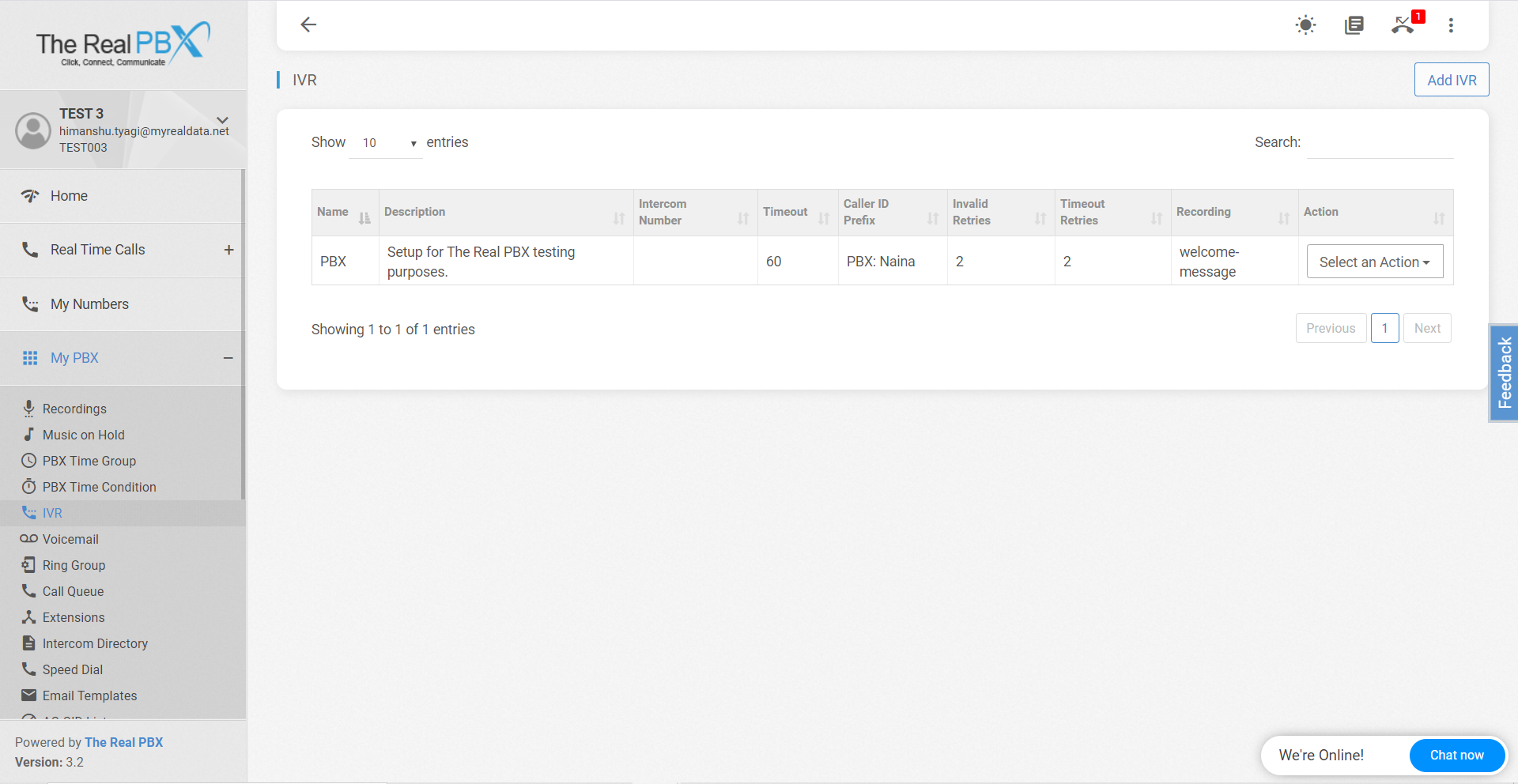Toggle the brightness theme icon
This screenshot has width=1518, height=784.
pos(1305,25)
